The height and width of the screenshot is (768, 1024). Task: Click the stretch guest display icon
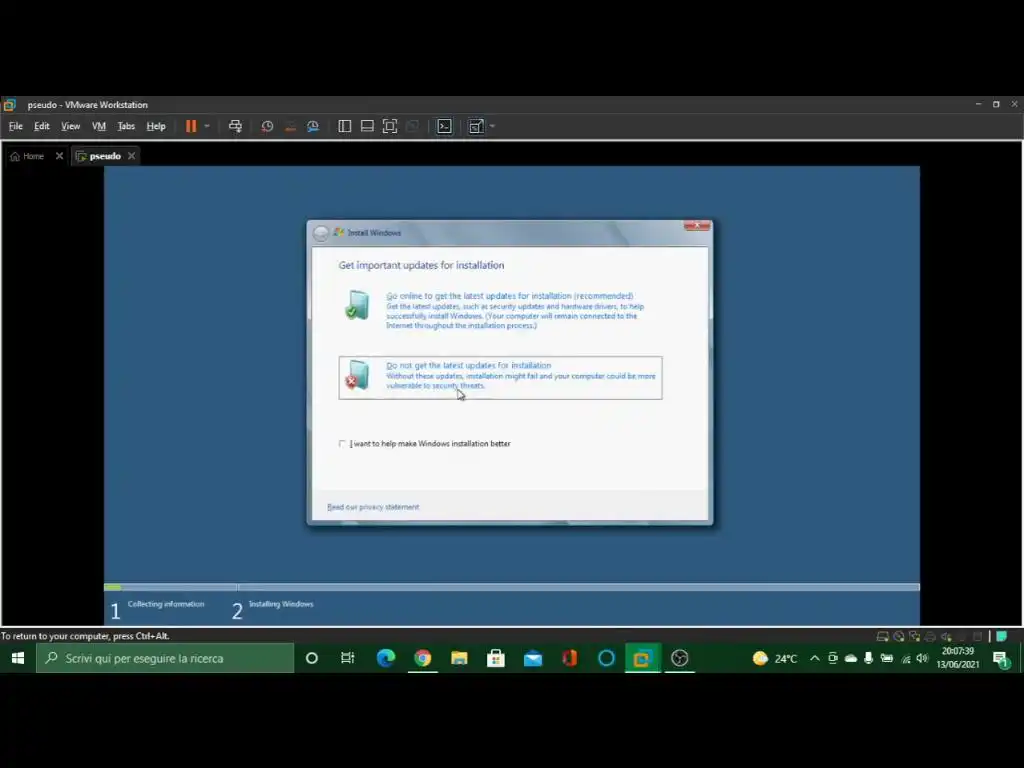pyautogui.click(x=476, y=126)
